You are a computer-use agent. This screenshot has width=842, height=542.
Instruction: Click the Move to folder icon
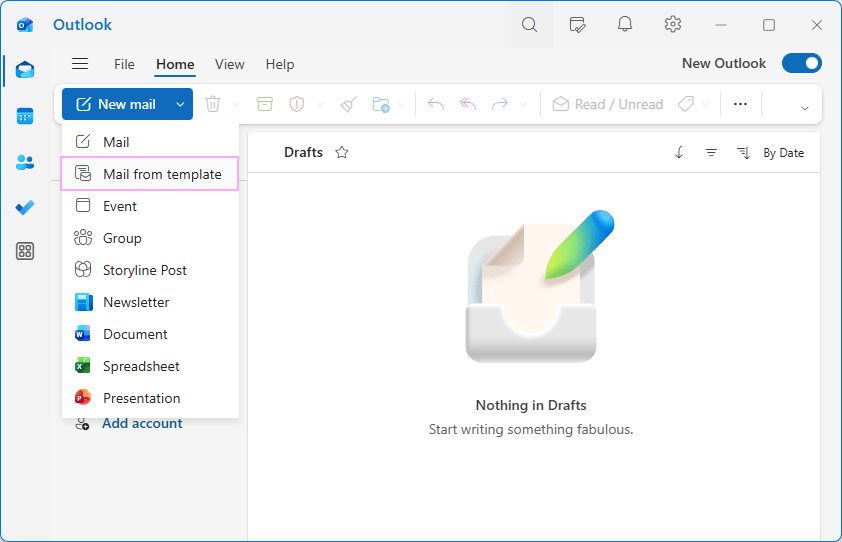point(381,104)
